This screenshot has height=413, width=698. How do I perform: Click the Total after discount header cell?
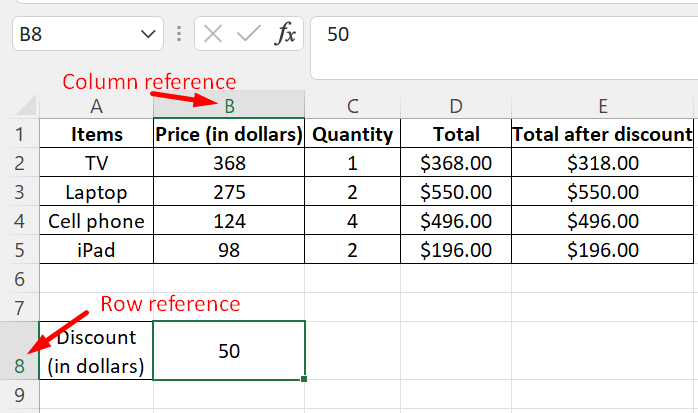click(602, 134)
